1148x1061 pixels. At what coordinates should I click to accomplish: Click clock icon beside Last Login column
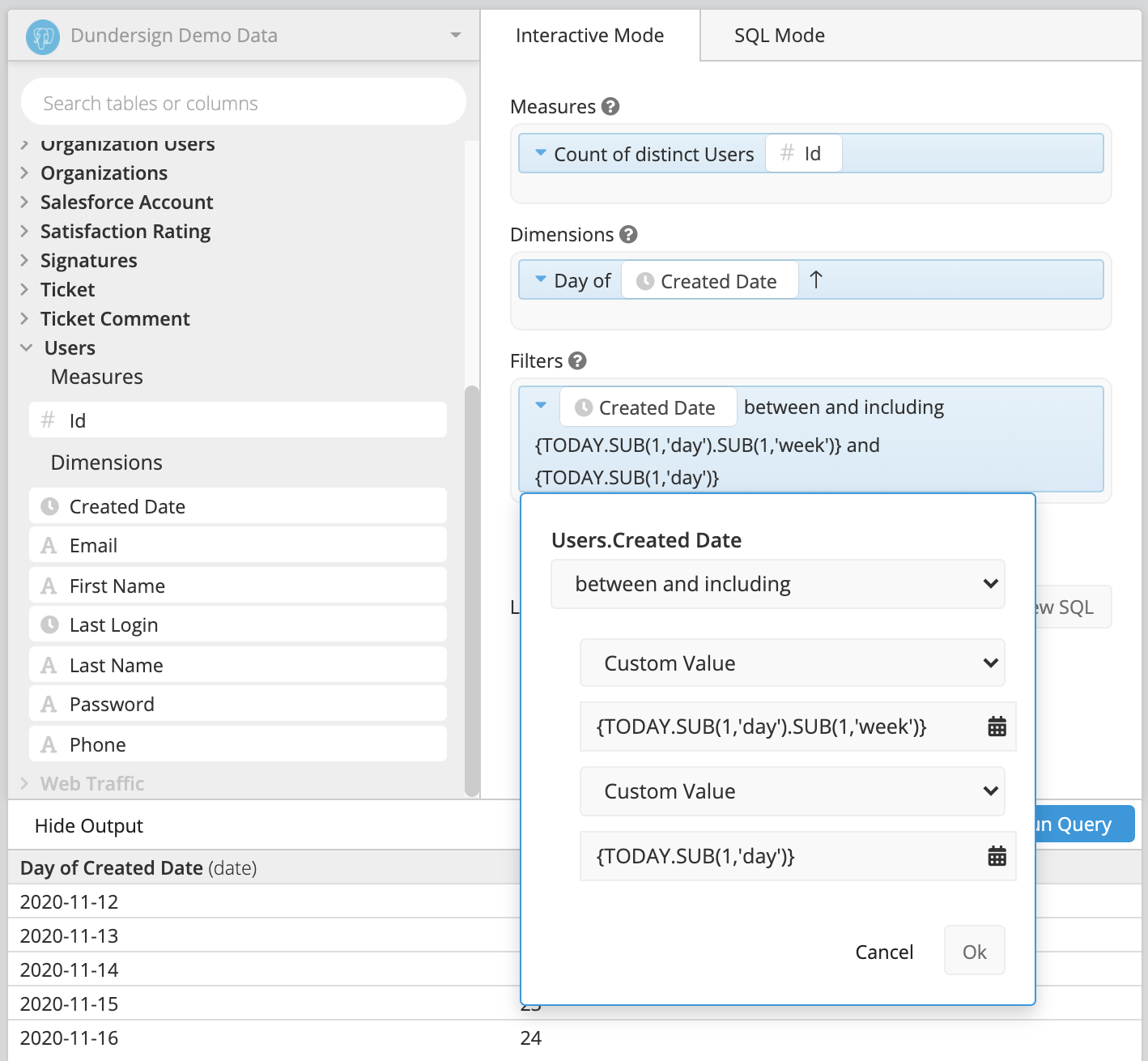point(49,624)
